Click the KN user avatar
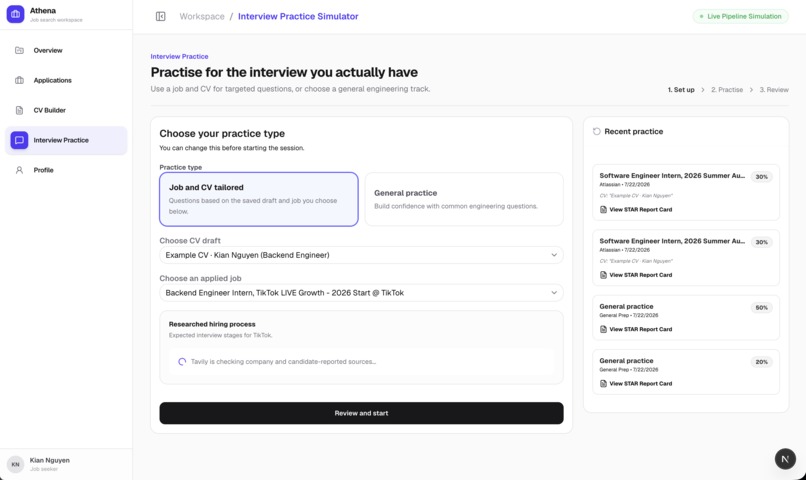The width and height of the screenshot is (806, 480). (x=15, y=464)
